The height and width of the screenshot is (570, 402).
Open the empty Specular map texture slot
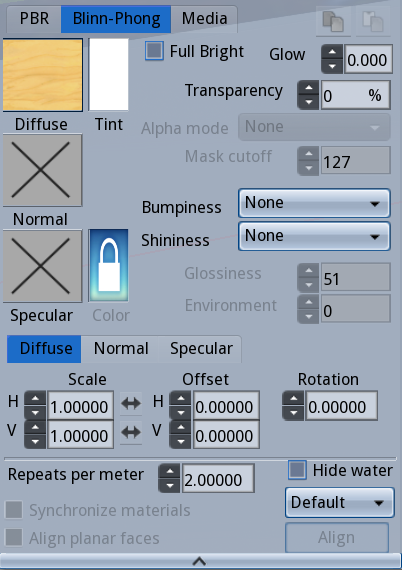pyautogui.click(x=43, y=266)
